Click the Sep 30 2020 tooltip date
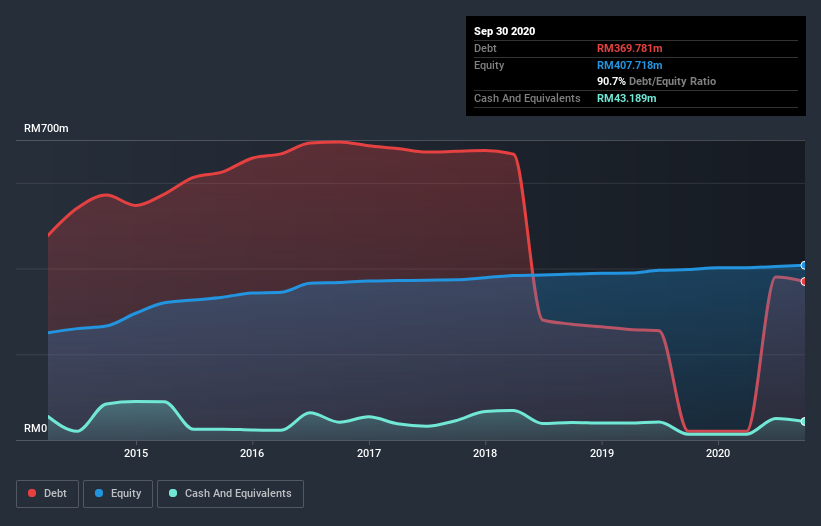 coord(505,31)
